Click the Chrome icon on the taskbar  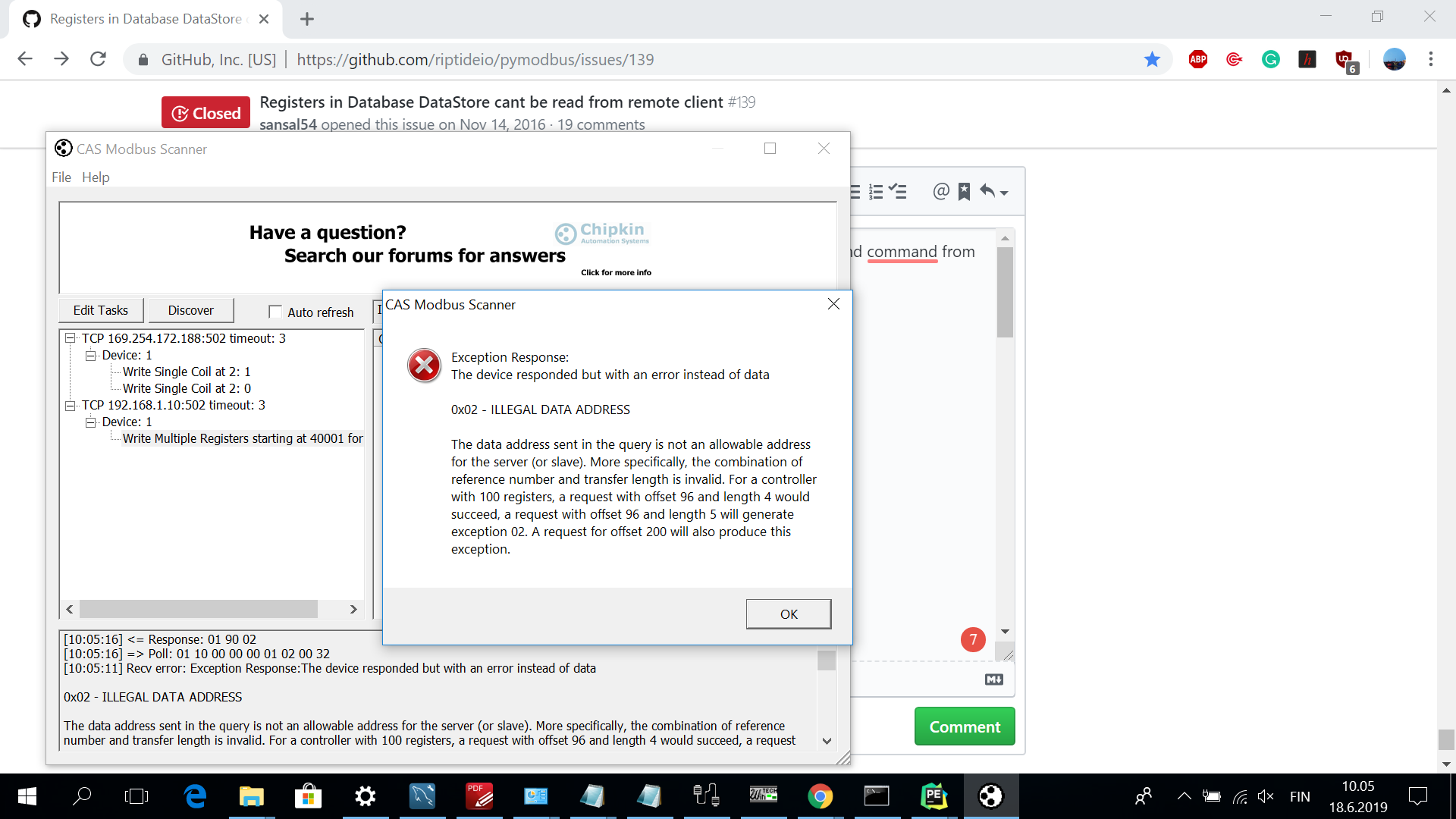pos(820,796)
